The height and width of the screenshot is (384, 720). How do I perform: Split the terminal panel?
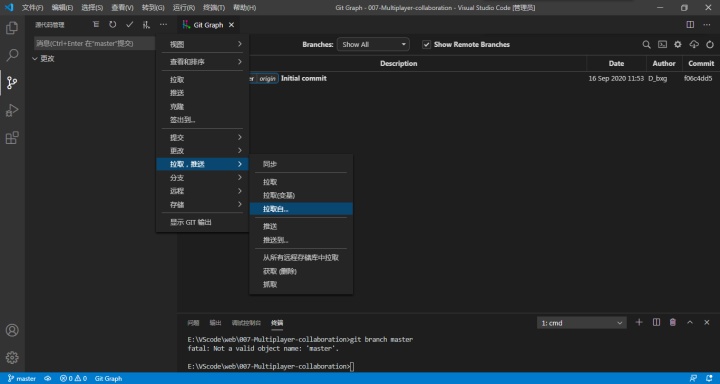coord(656,322)
